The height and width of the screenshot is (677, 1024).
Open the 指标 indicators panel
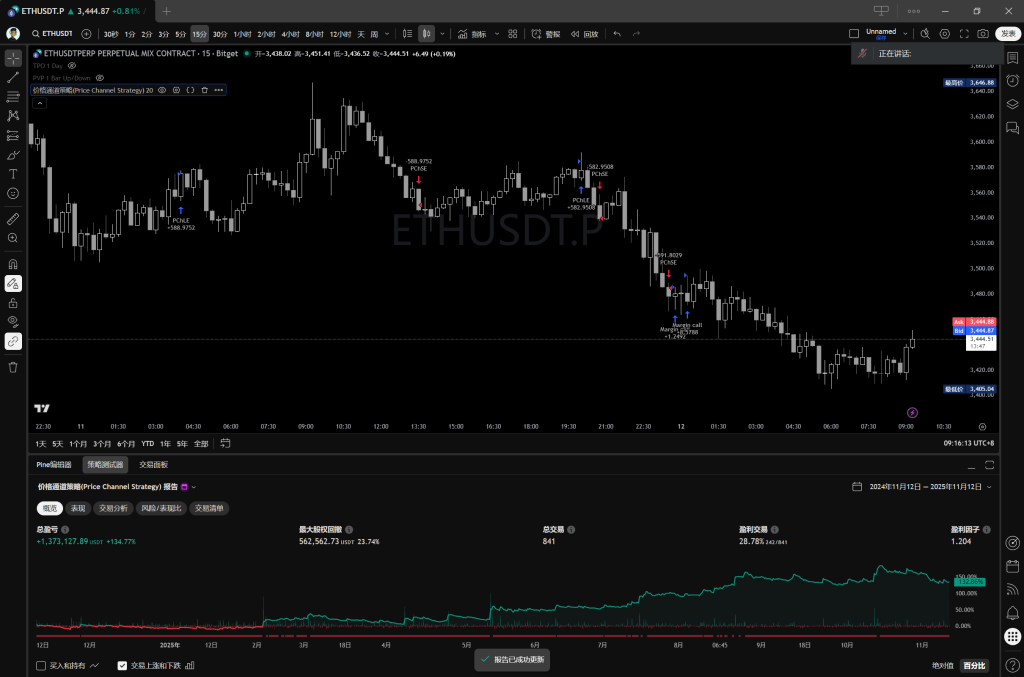[471, 33]
